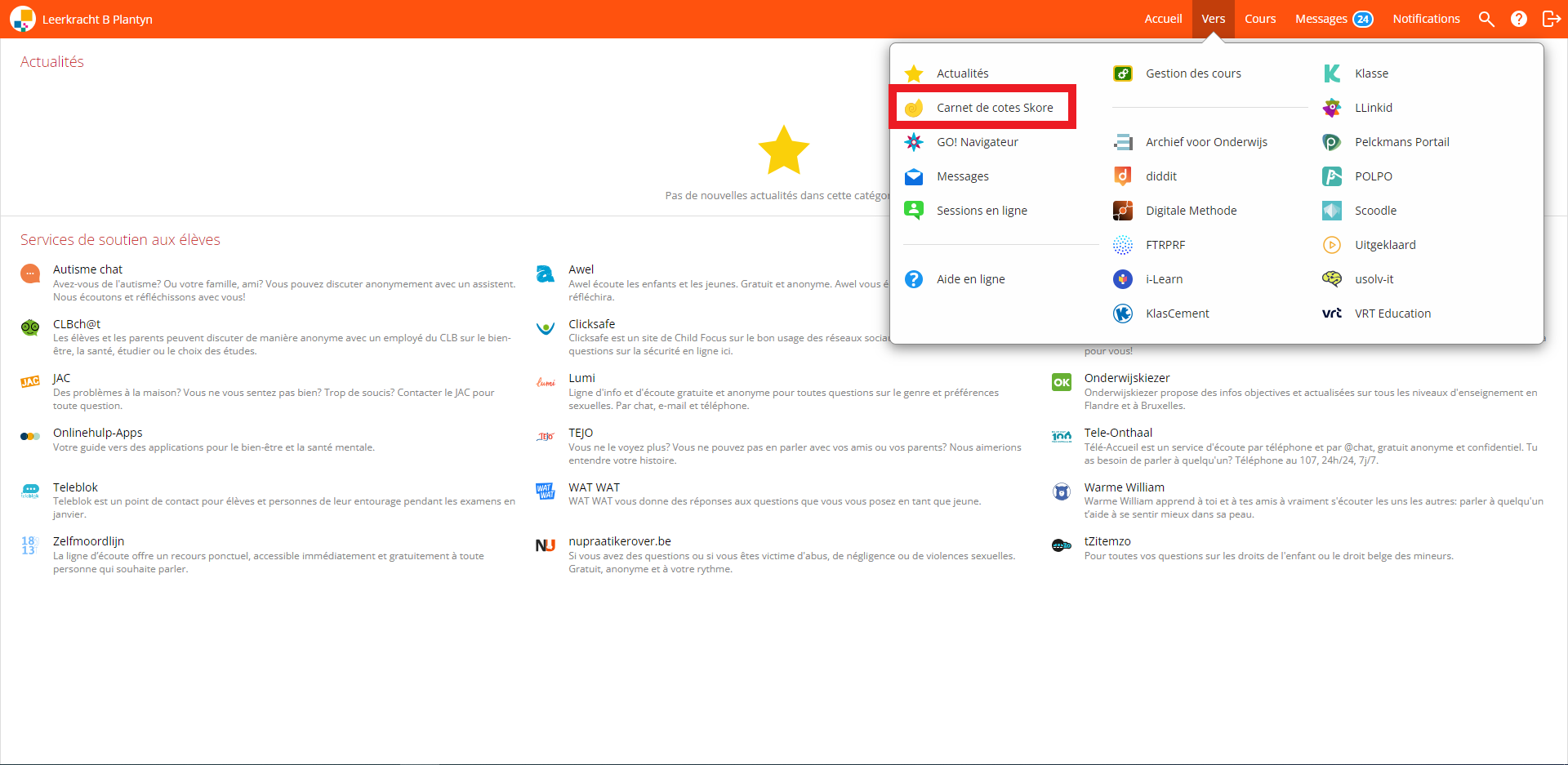Open Notifications in top bar
The height and width of the screenshot is (765, 1568).
pos(1426,19)
